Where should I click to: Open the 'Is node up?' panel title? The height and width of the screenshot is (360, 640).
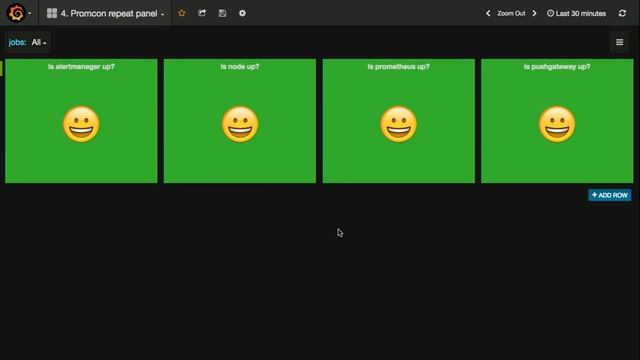click(240, 67)
